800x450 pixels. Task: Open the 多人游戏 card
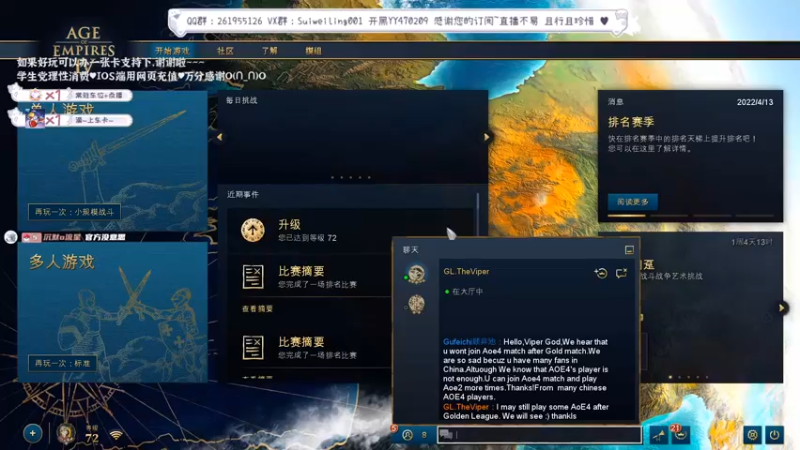113,312
